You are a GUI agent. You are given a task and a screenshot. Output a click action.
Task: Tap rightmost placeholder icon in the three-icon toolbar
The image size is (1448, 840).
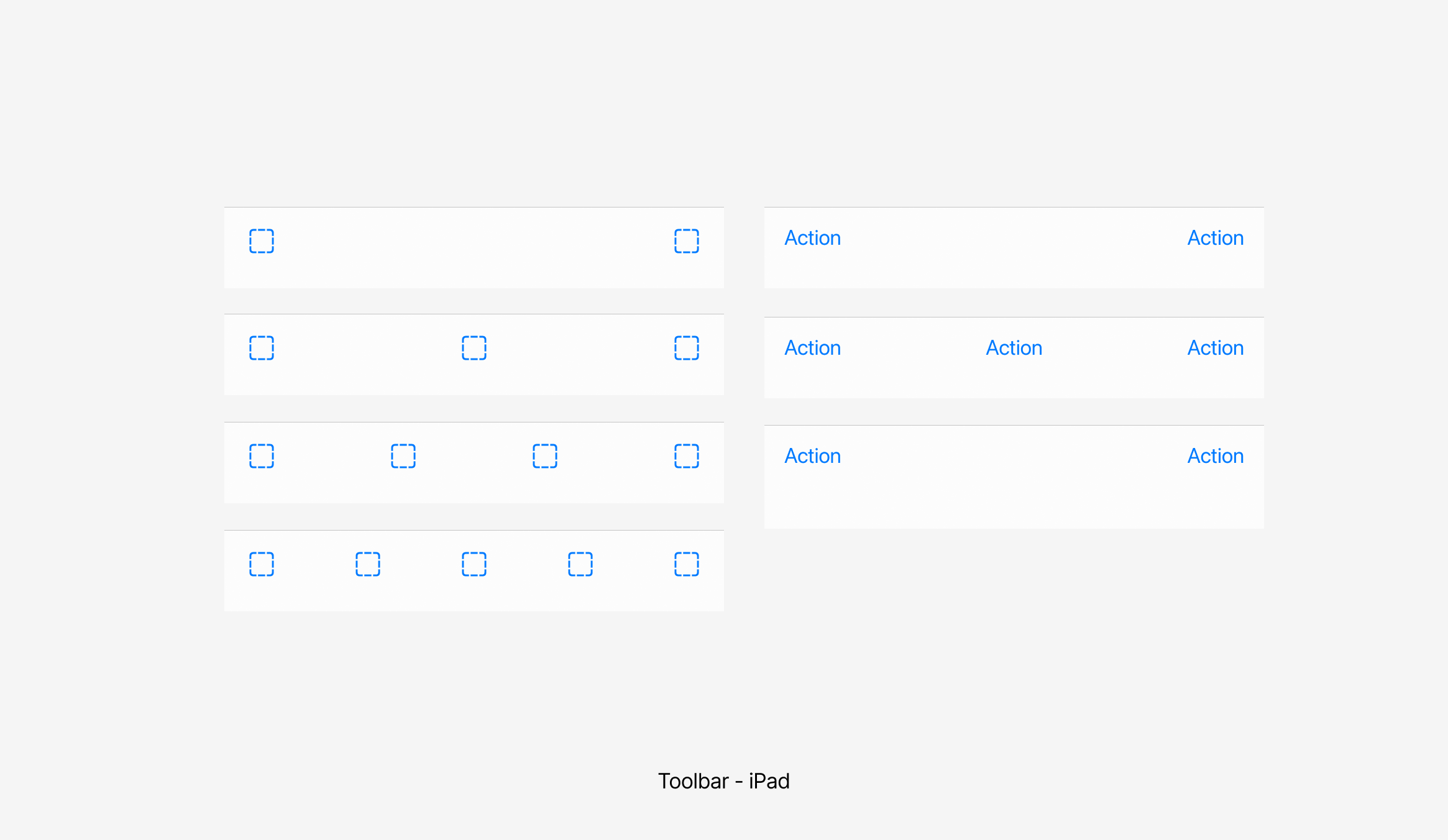click(x=687, y=348)
